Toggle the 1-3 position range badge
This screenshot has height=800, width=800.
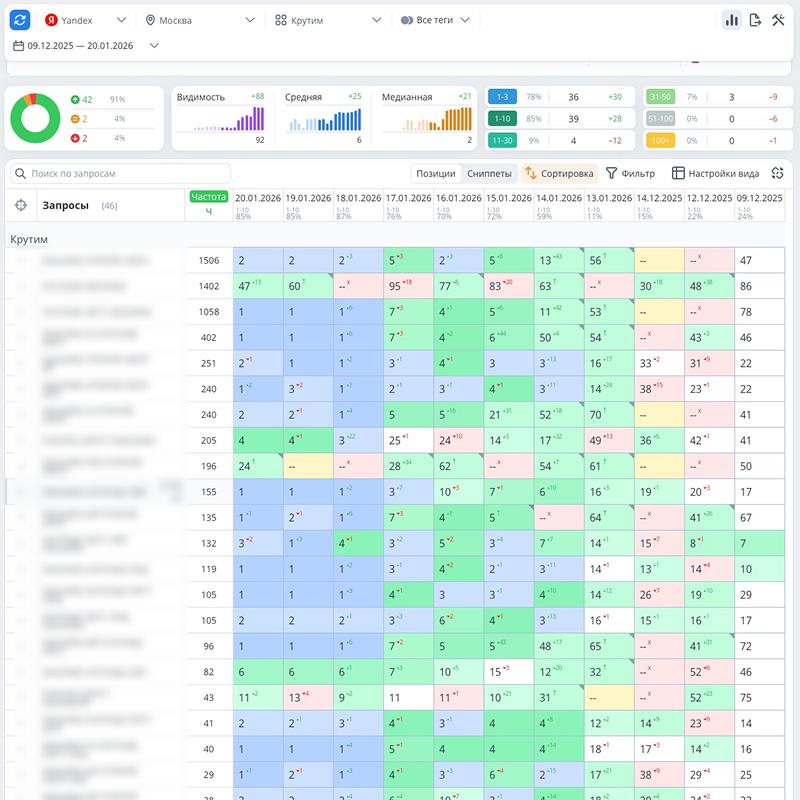501,97
